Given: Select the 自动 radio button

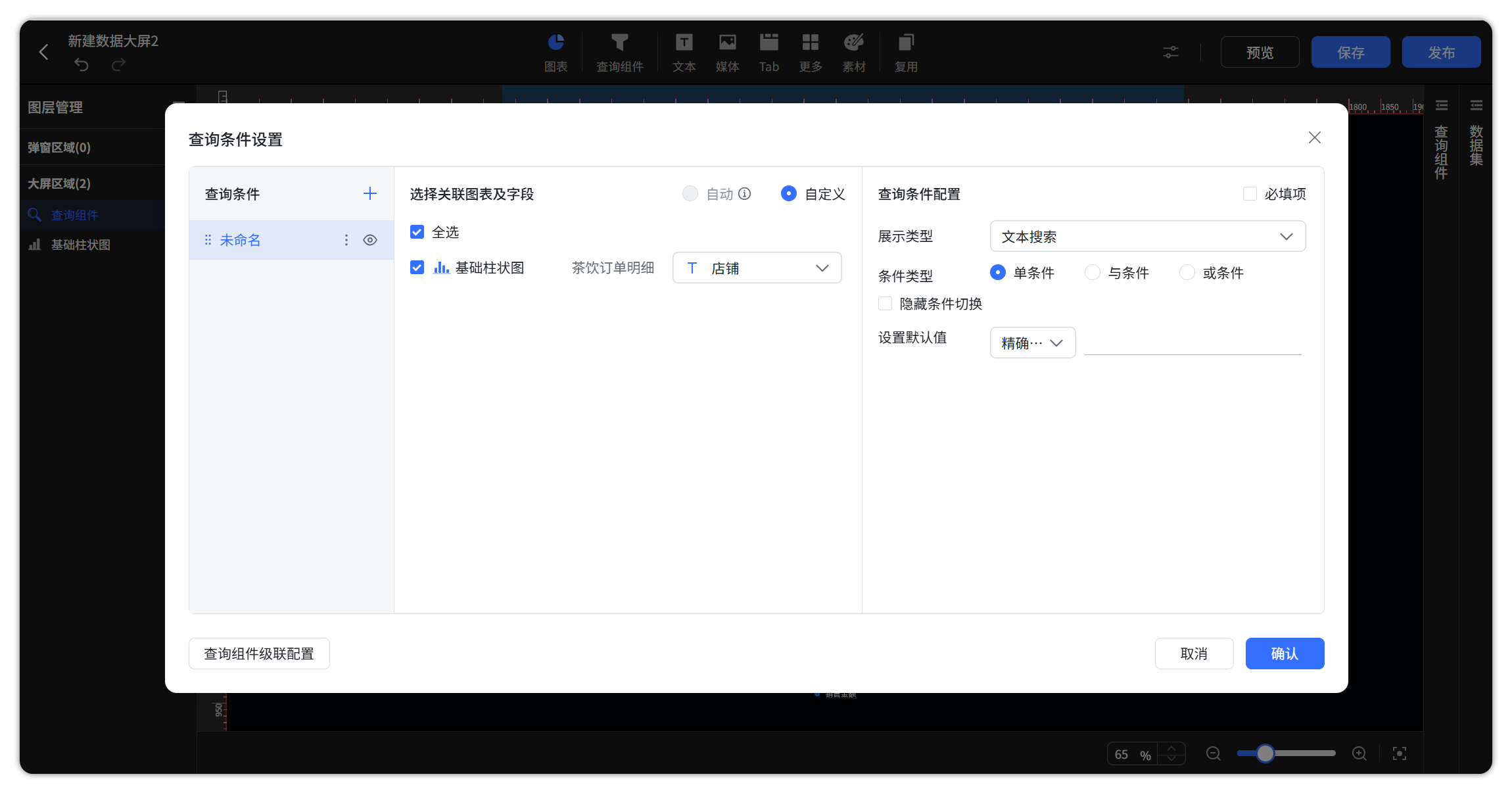Looking at the screenshot, I should pyautogui.click(x=690, y=193).
